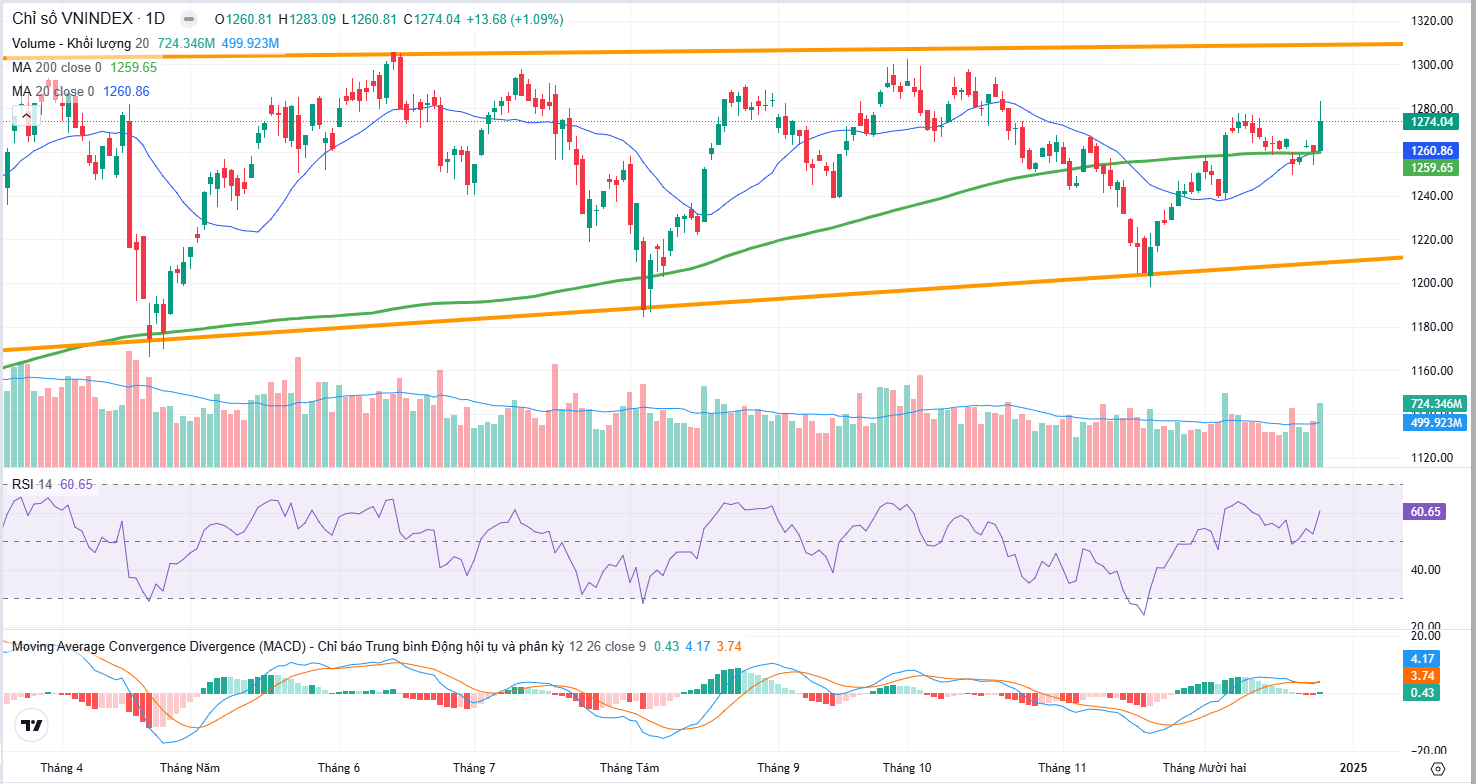Image resolution: width=1476 pixels, height=784 pixels.
Task: Click the market status pill beside 1D
Action: pyautogui.click(x=189, y=19)
